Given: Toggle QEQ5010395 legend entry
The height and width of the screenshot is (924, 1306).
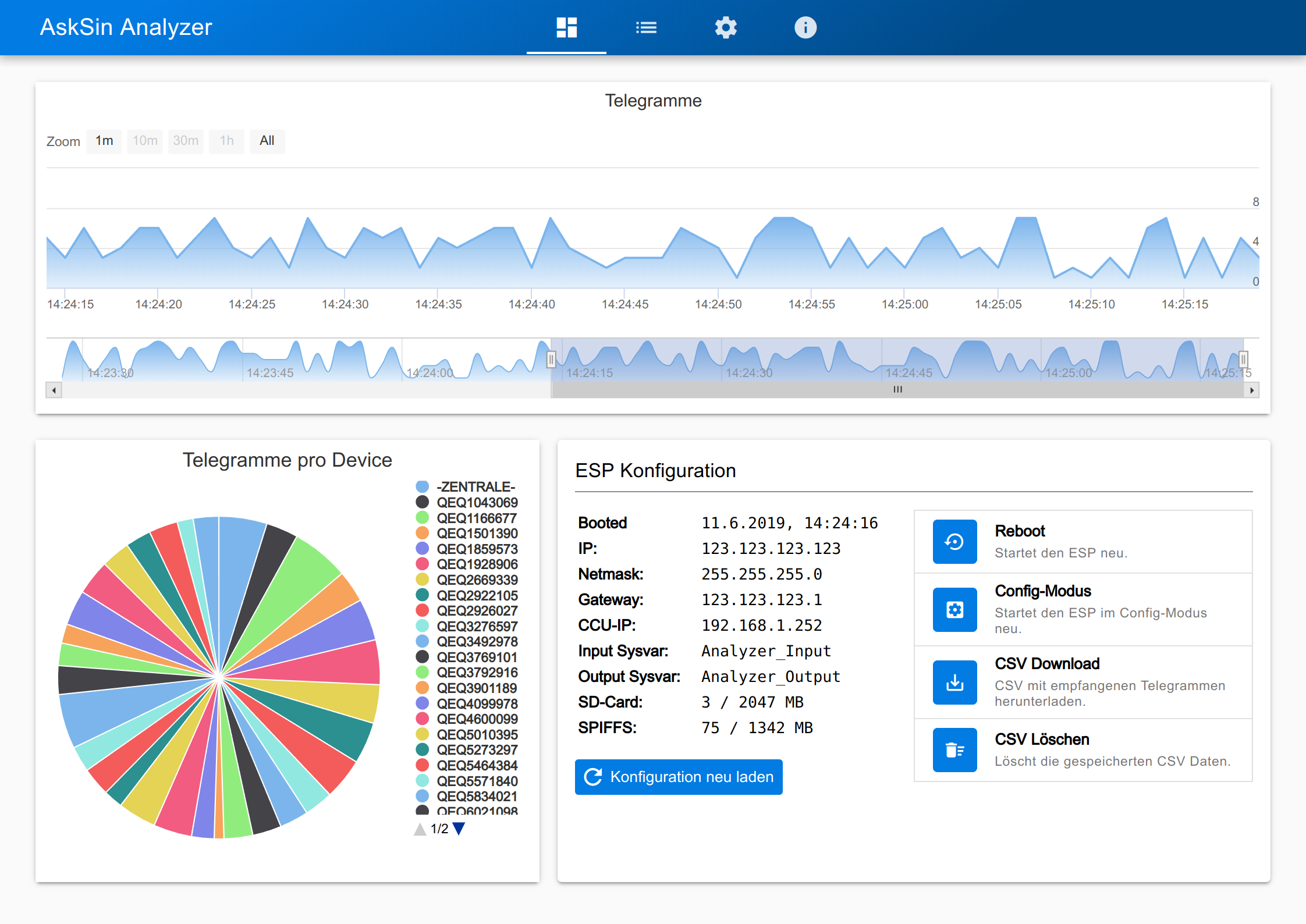Looking at the screenshot, I should coord(467,734).
